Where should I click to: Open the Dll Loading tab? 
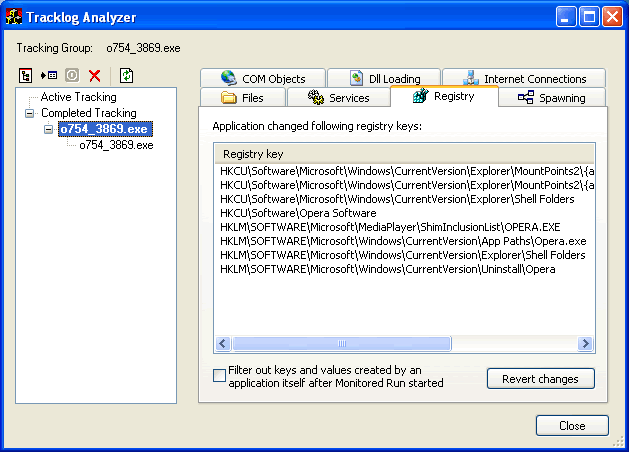384,78
